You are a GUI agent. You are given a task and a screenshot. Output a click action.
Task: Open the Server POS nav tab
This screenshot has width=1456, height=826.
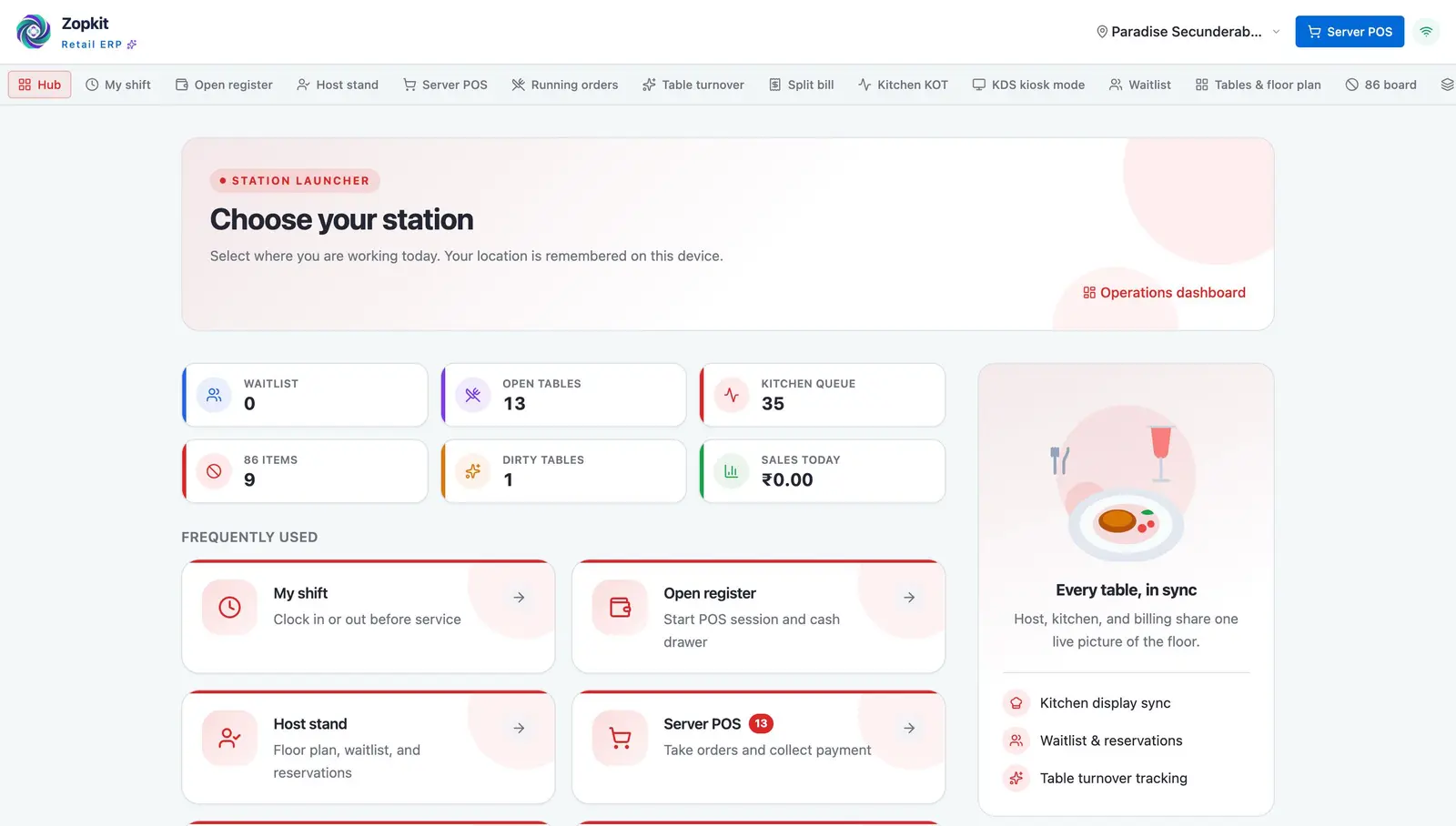point(445,85)
